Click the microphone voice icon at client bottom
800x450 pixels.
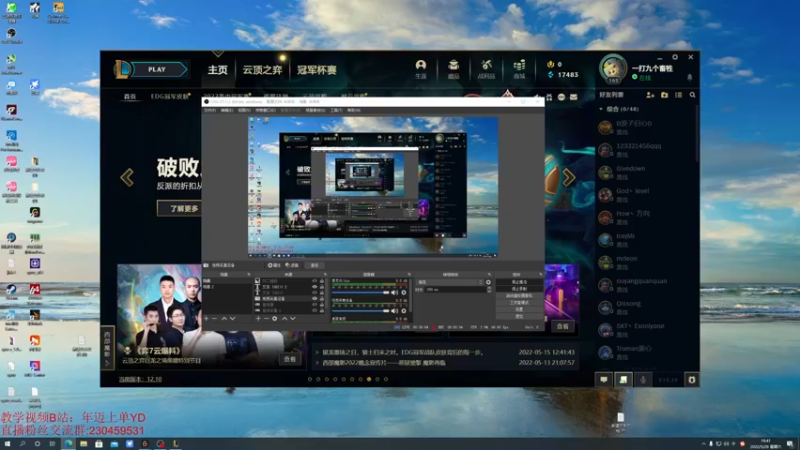point(643,380)
